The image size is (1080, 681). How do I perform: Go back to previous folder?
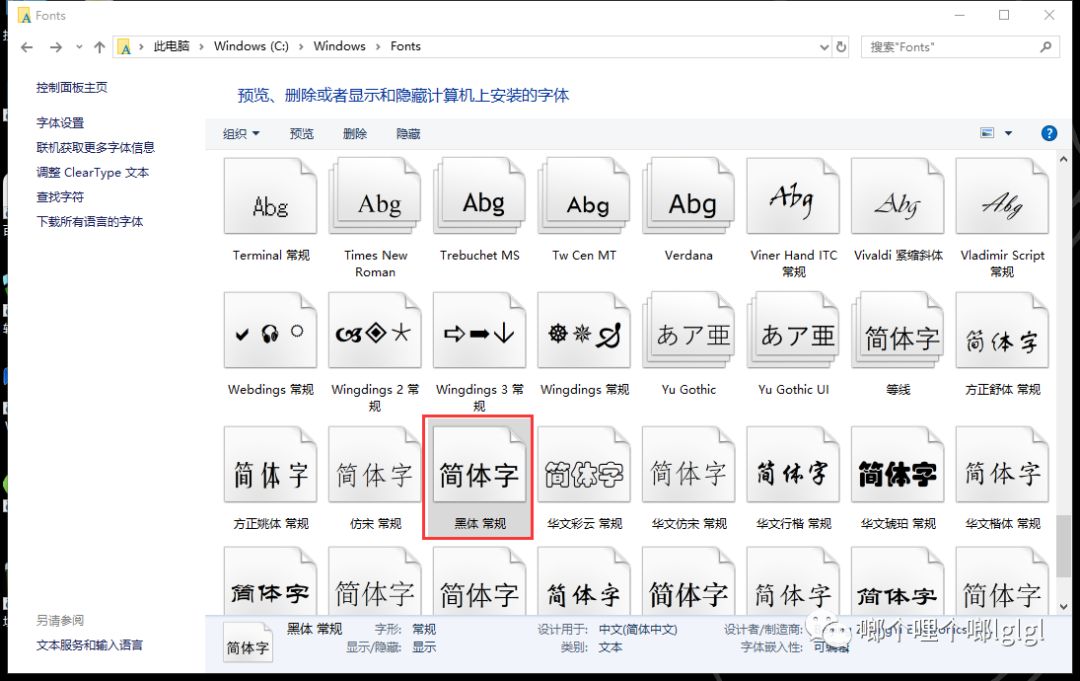point(27,47)
